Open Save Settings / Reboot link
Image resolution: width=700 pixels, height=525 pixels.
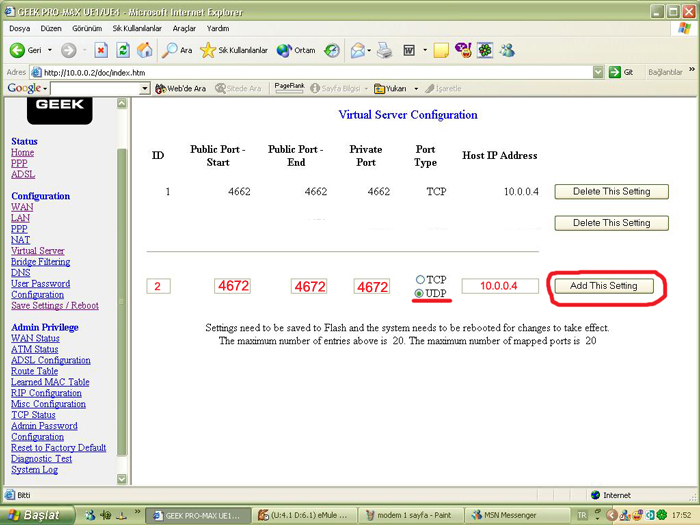(x=55, y=306)
